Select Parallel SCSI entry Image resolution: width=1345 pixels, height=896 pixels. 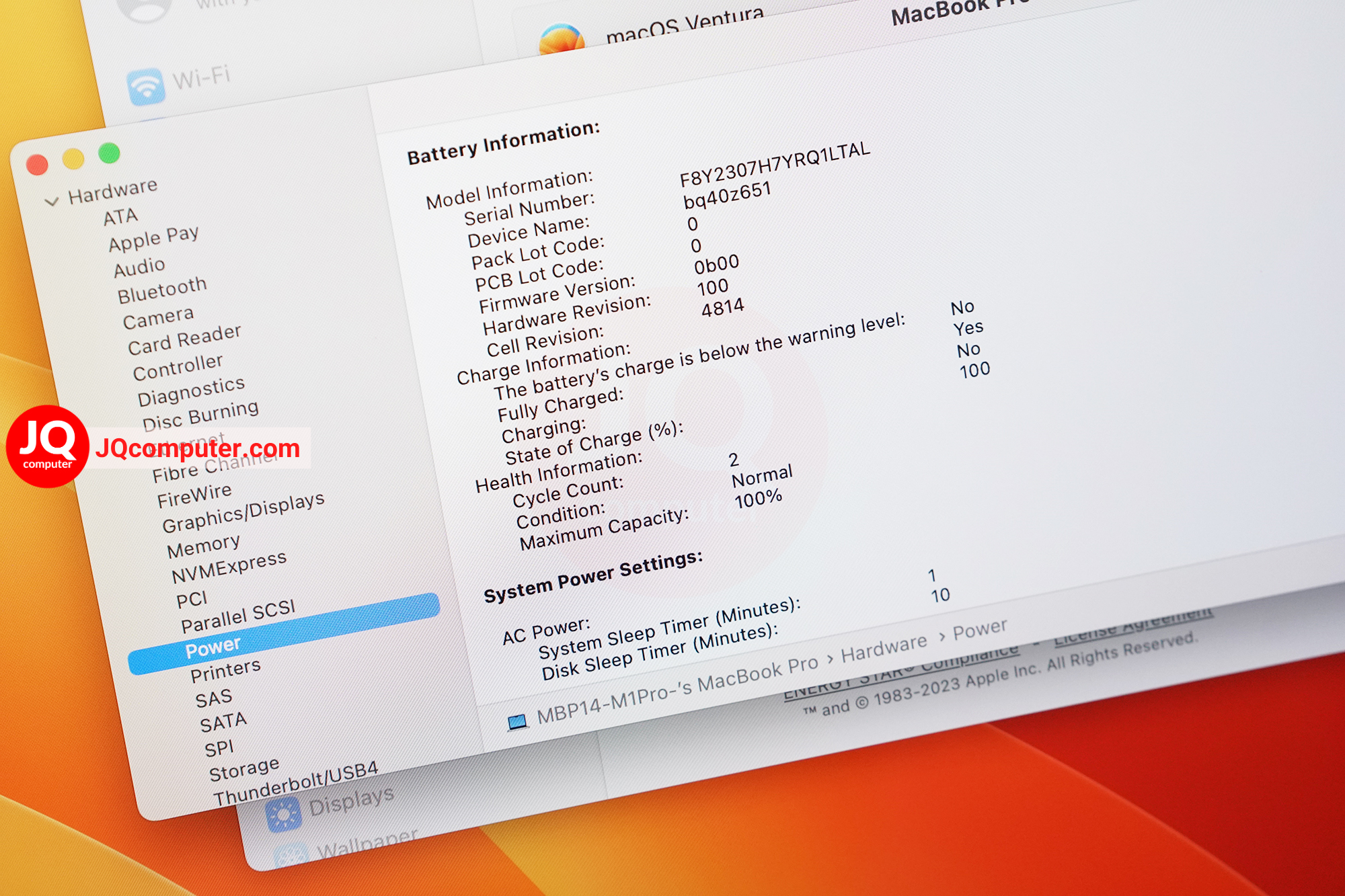238,616
